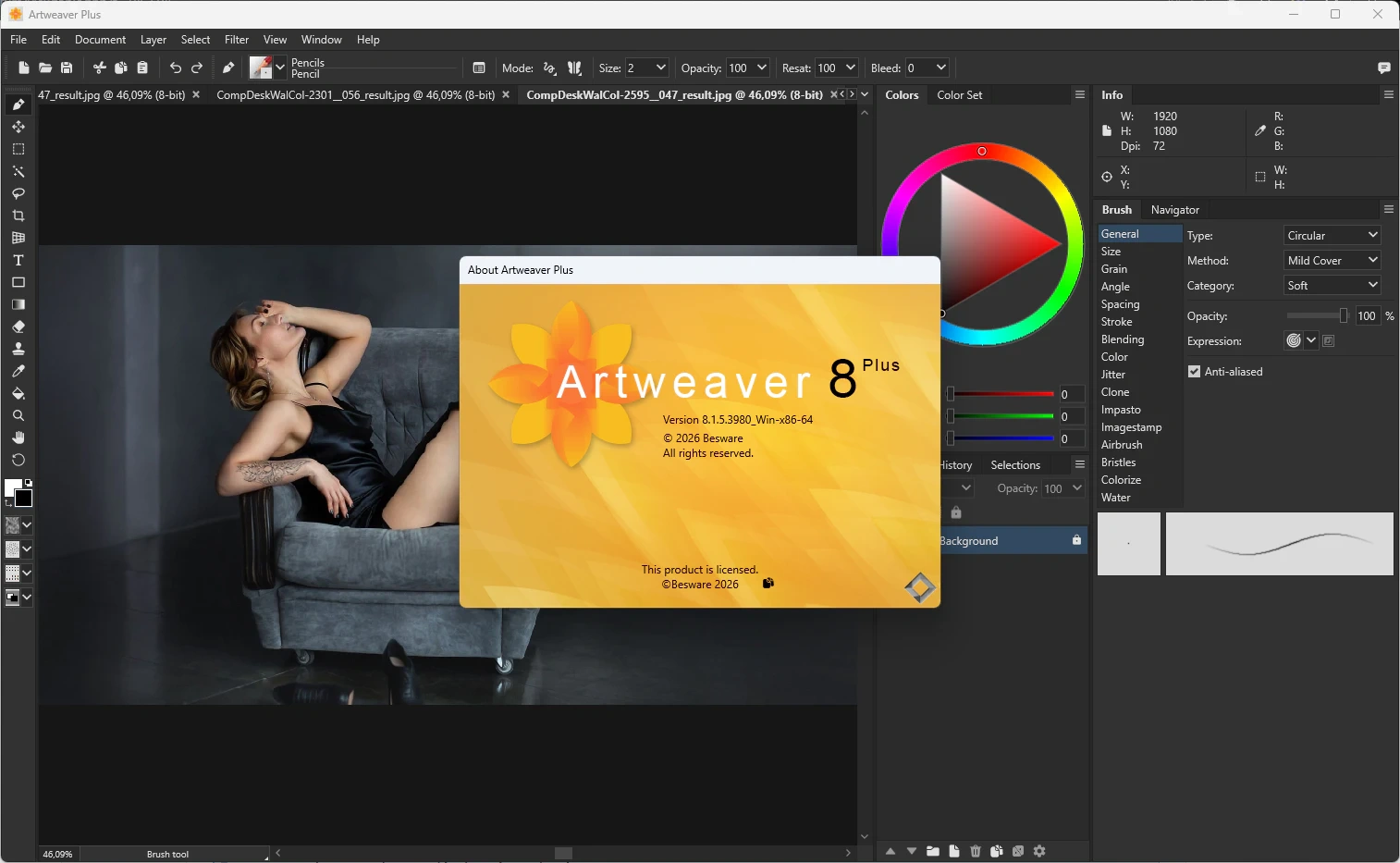This screenshot has height=863, width=1400.
Task: Uncheck the Anti-aliased checkbox
Action: pyautogui.click(x=1194, y=372)
